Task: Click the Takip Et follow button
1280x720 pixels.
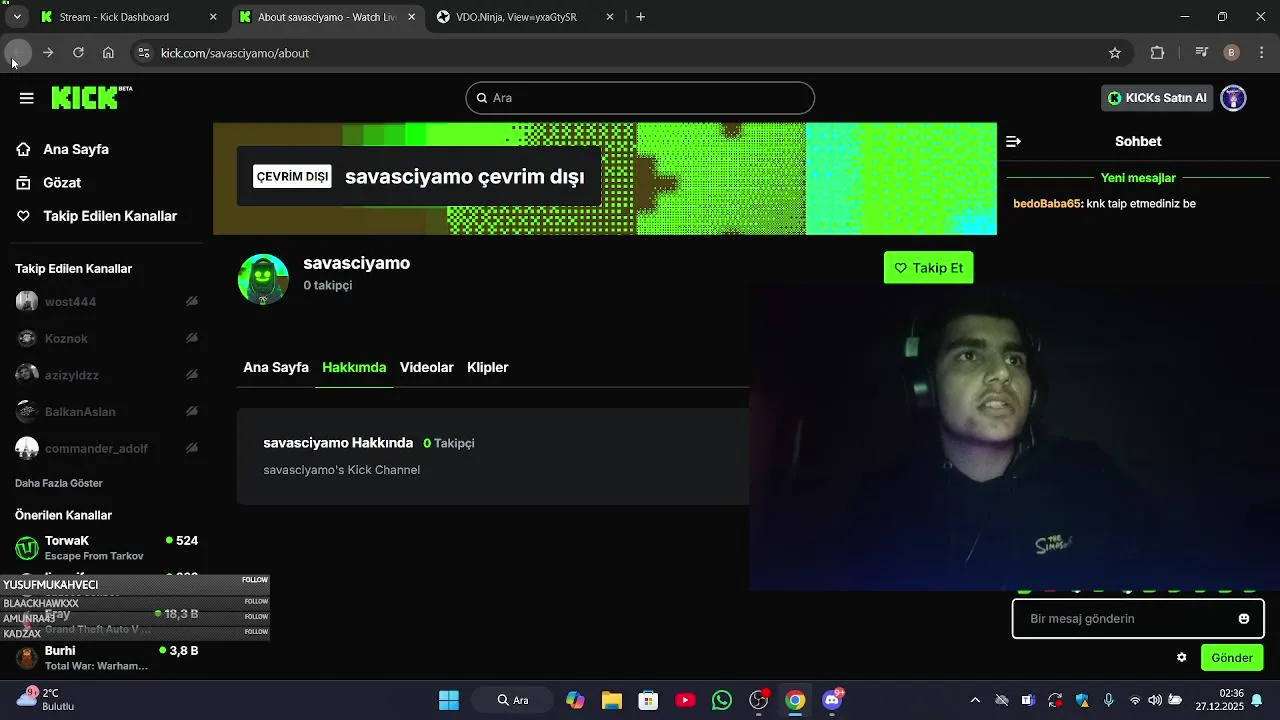Action: [929, 268]
